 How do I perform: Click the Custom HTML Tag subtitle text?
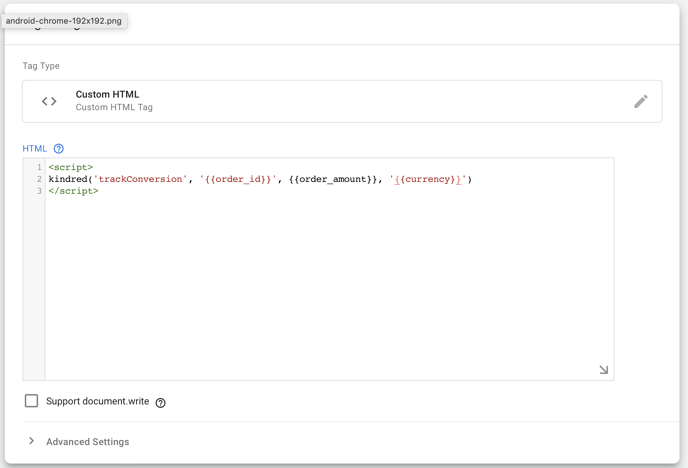(x=114, y=108)
